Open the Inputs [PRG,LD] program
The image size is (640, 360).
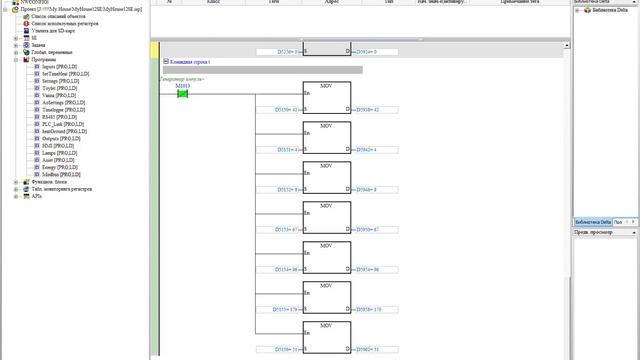pyautogui.click(x=59, y=67)
